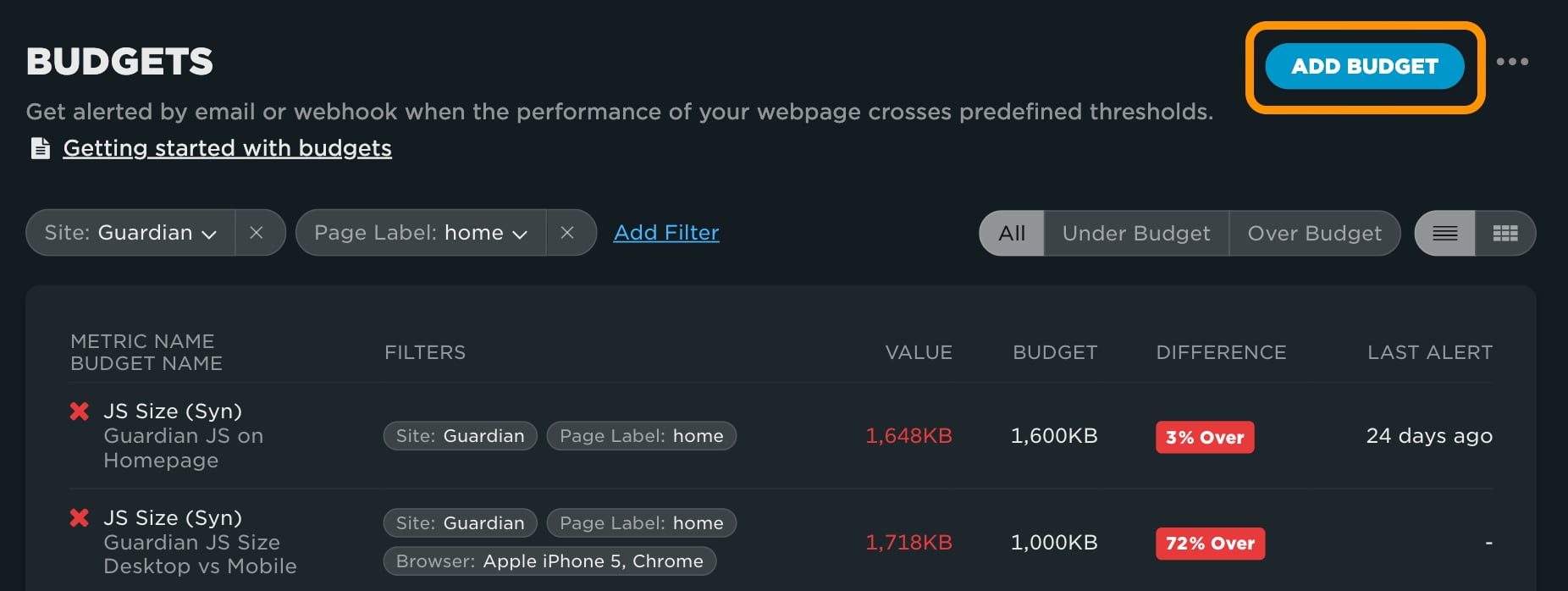Image resolution: width=1568 pixels, height=591 pixels.
Task: Switch to grid view layout
Action: click(1505, 233)
